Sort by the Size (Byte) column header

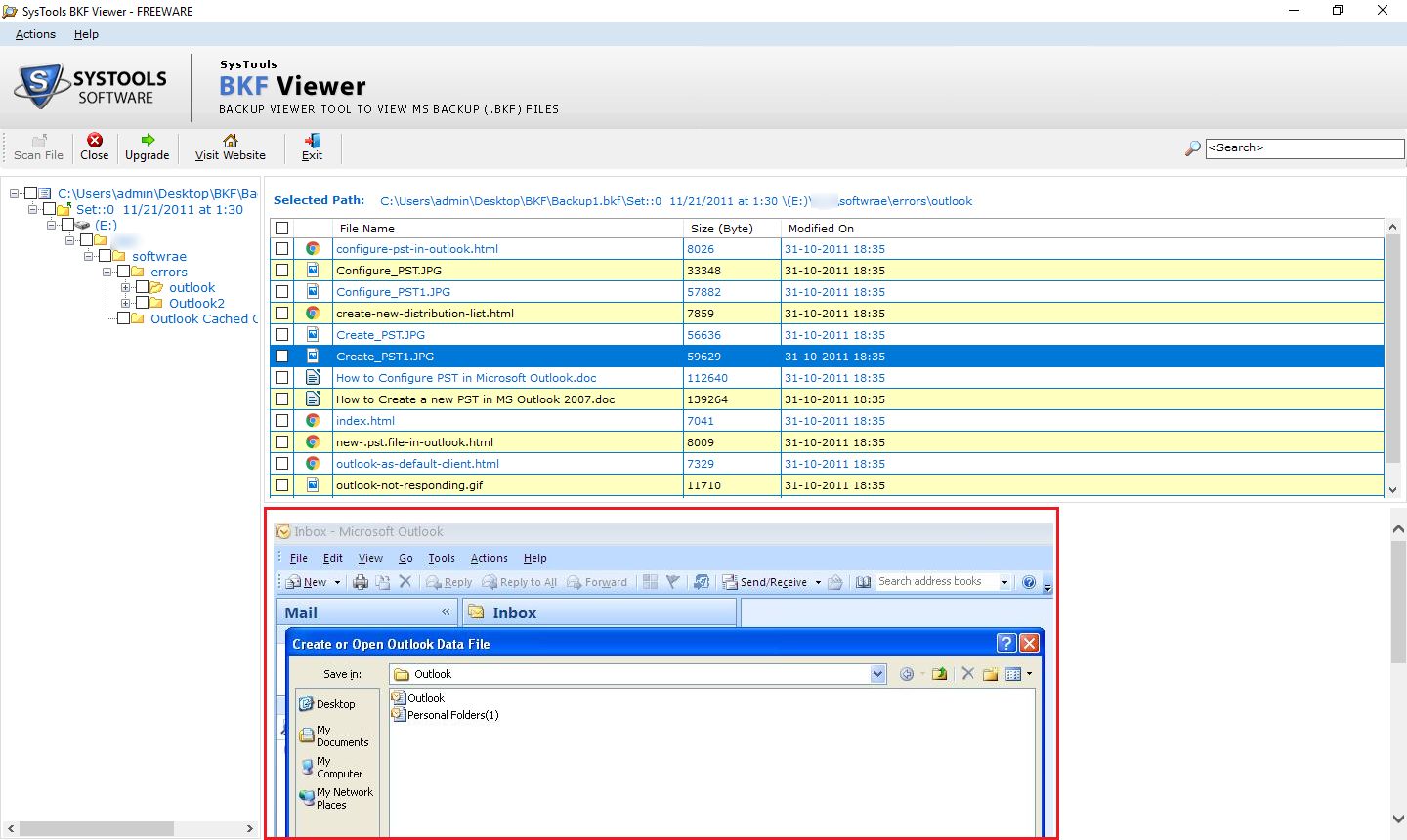tap(721, 229)
